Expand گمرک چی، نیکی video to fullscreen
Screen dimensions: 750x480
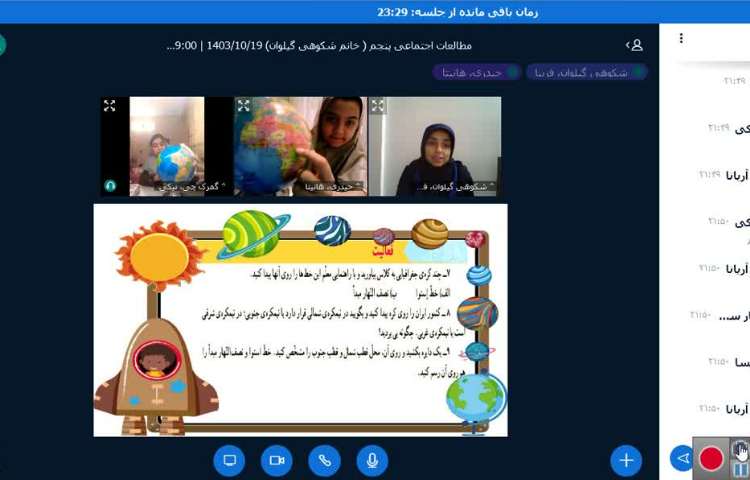[x=110, y=106]
